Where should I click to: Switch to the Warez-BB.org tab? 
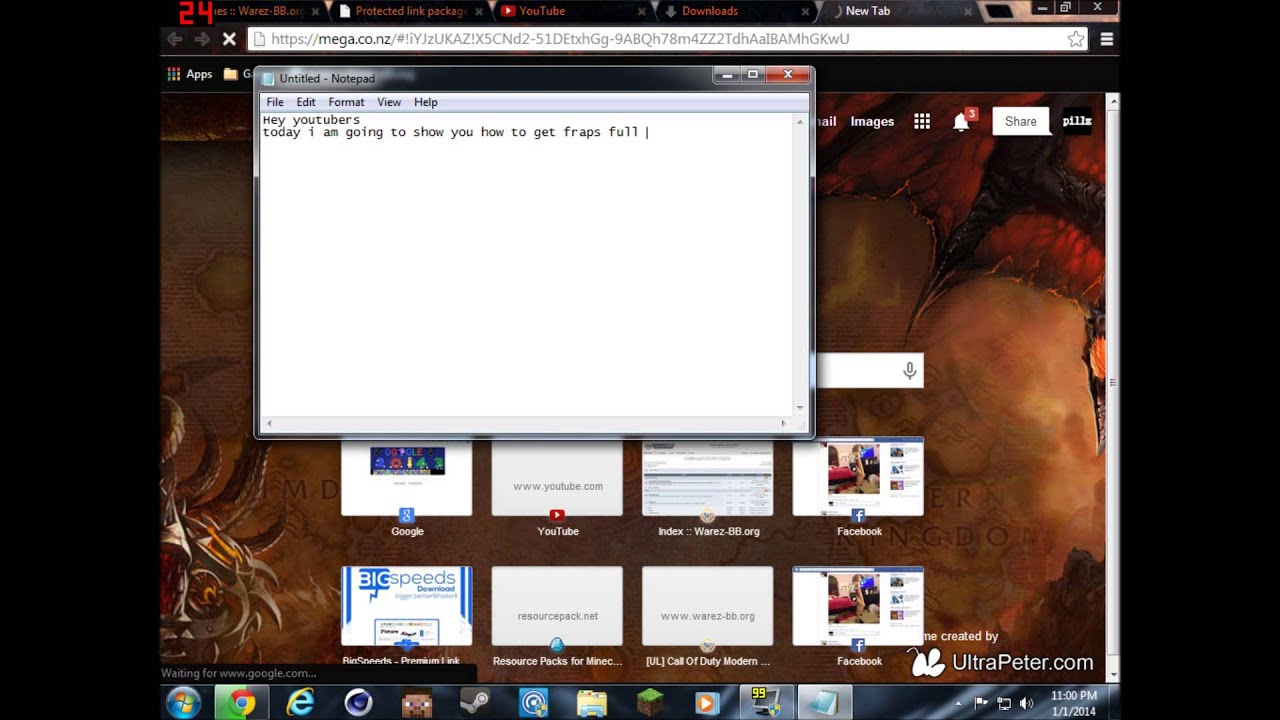(258, 11)
